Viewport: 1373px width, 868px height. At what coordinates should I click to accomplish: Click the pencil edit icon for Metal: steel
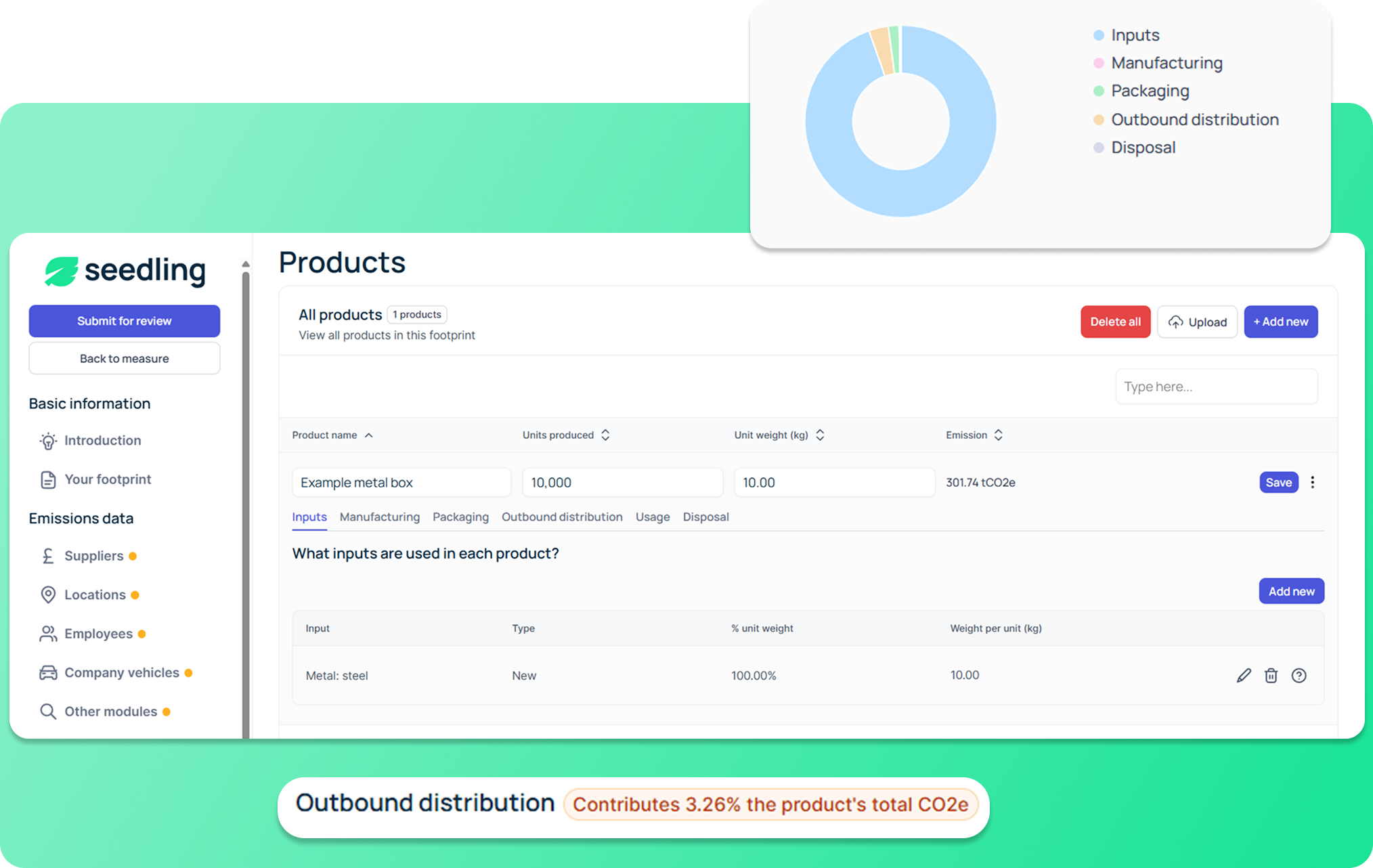click(1244, 676)
